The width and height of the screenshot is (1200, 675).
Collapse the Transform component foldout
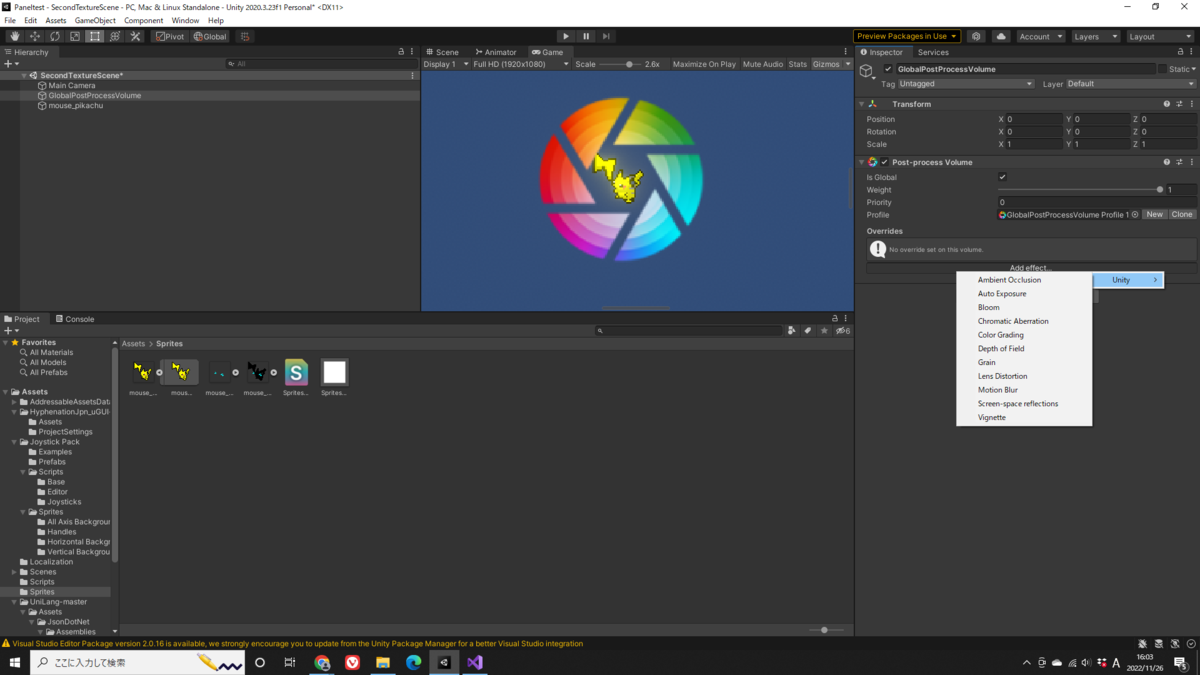[x=862, y=104]
